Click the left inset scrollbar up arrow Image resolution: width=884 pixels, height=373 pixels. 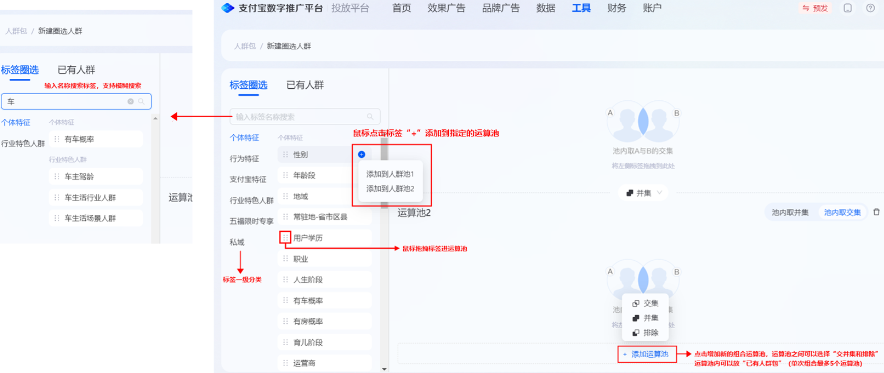click(156, 119)
